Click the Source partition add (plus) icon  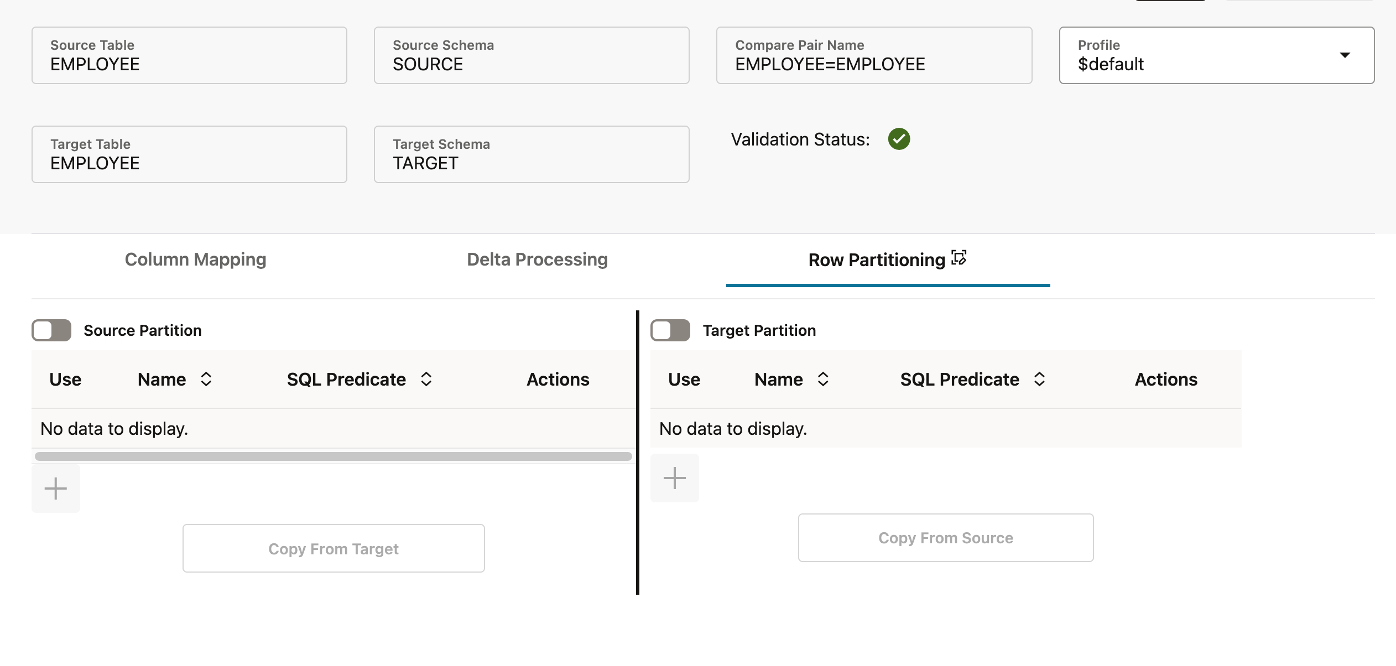tap(56, 489)
